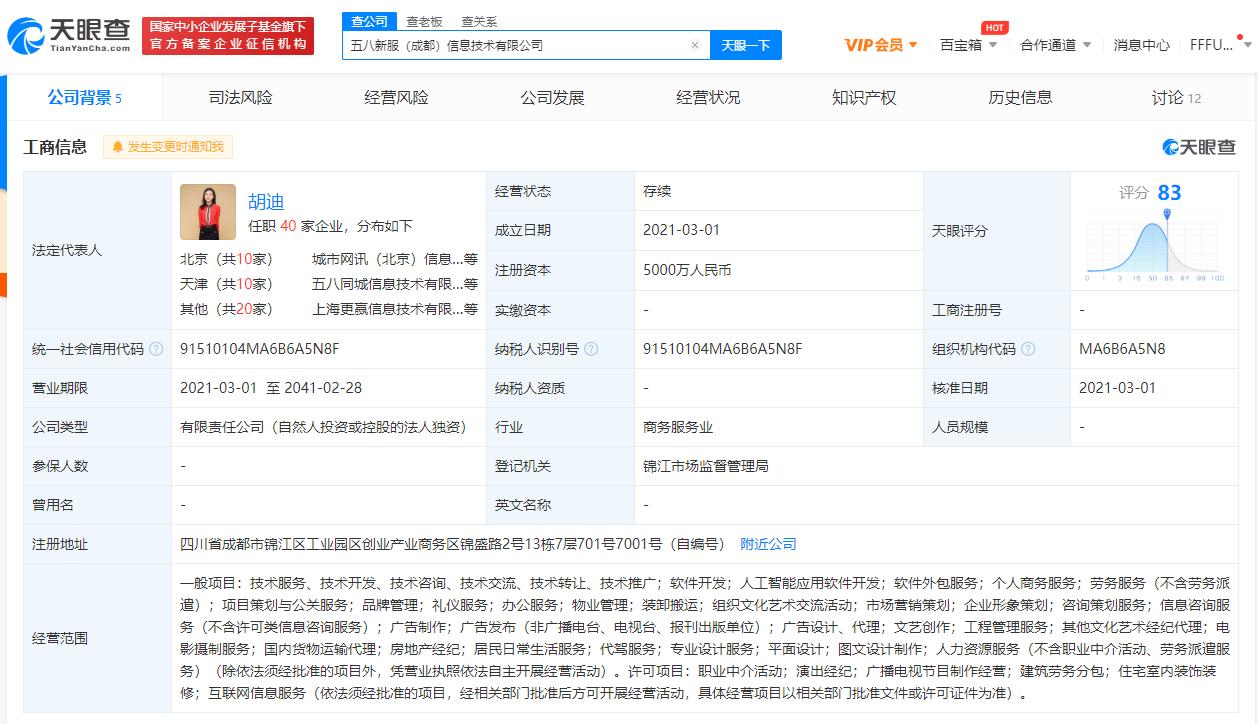Open legal representative 胡迪's profile link
1258x724 pixels.
(266, 201)
